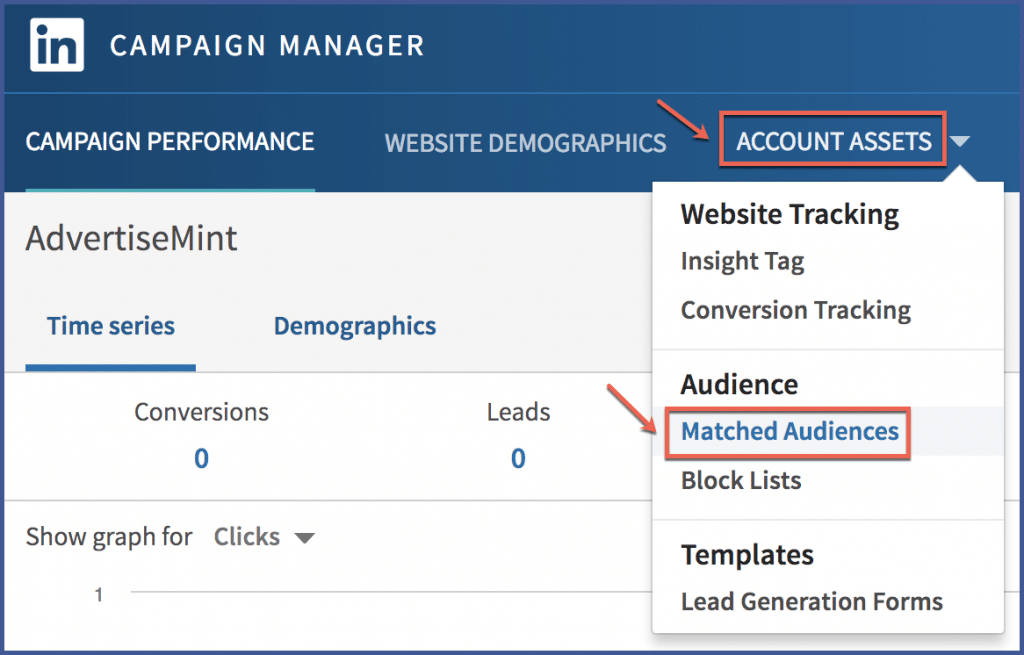The height and width of the screenshot is (655, 1024).
Task: Open Lead Generation Forms
Action: click(x=811, y=601)
